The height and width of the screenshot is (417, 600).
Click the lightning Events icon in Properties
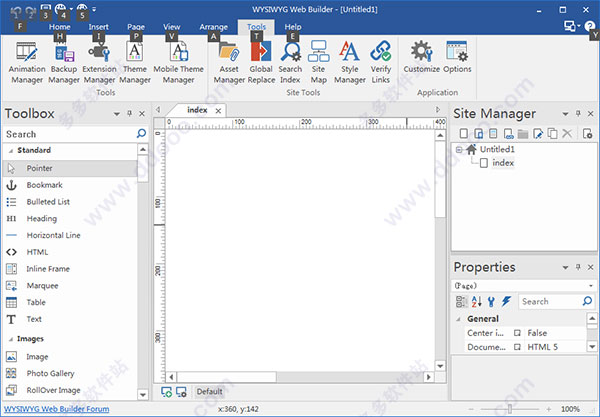pos(506,301)
